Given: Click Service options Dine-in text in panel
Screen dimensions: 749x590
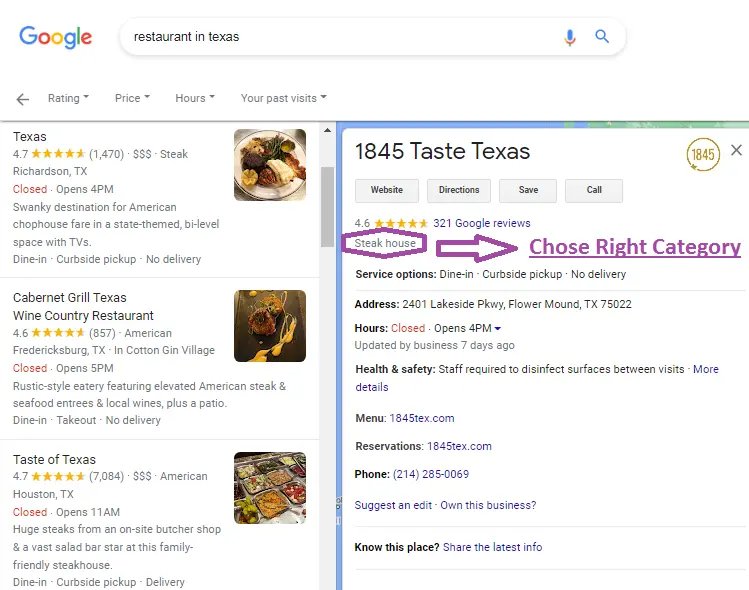Looking at the screenshot, I should (x=456, y=274).
